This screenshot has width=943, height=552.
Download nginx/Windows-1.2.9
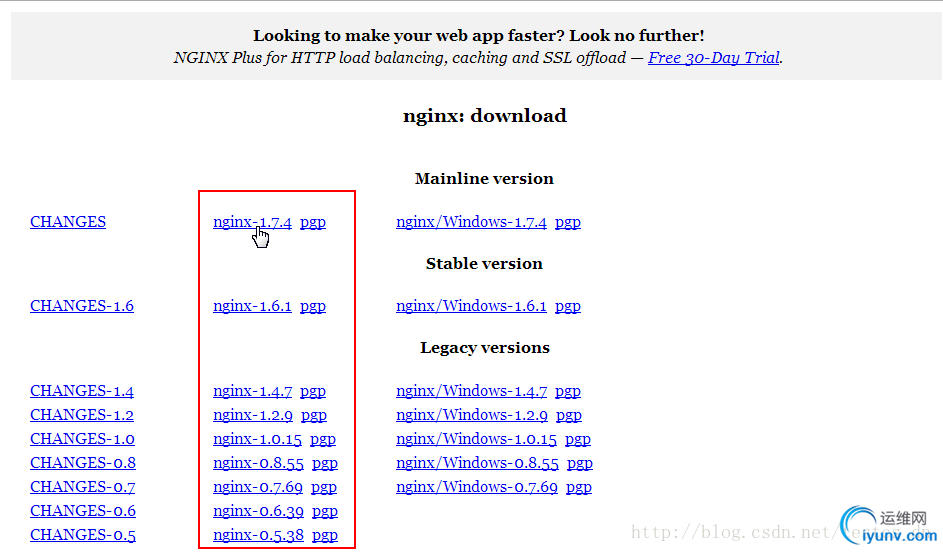[x=472, y=415]
